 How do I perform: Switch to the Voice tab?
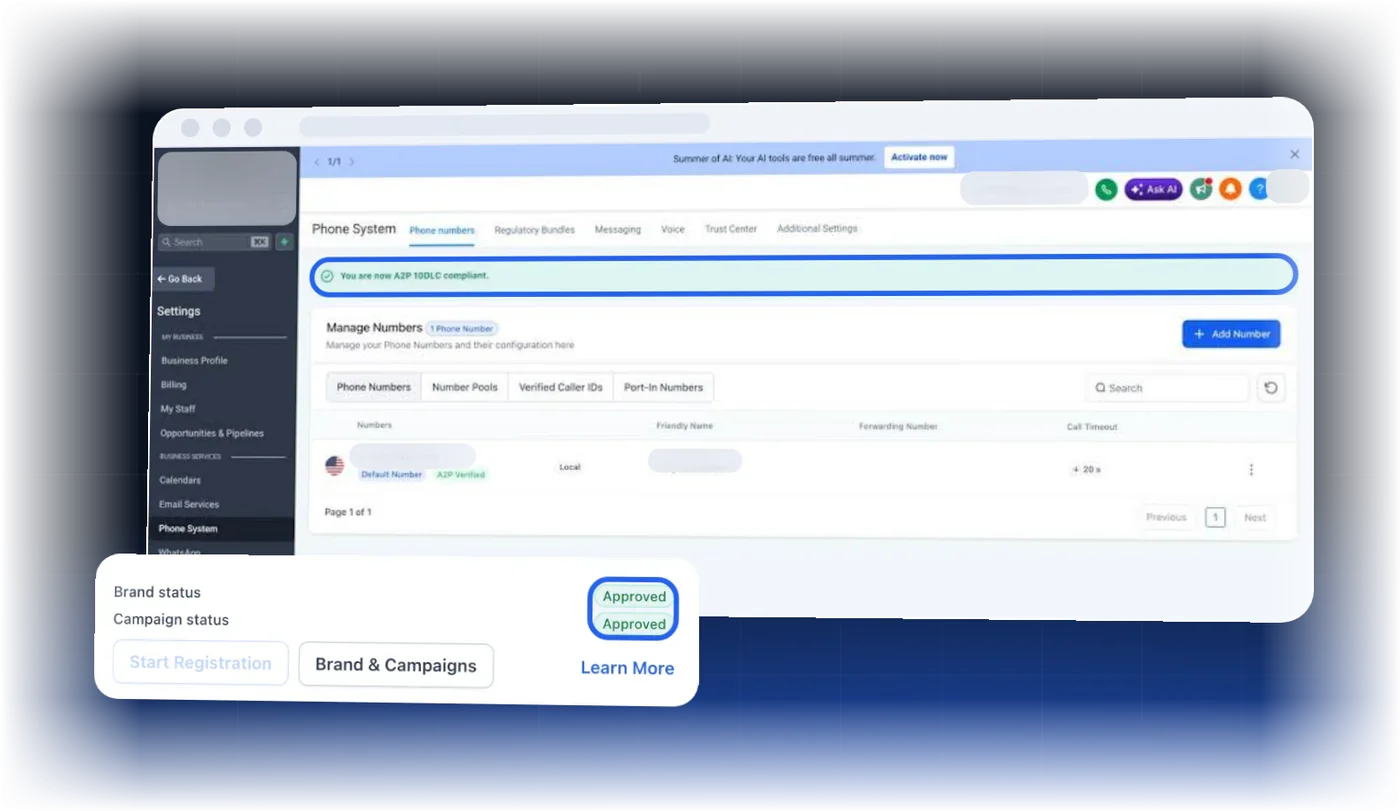pos(673,229)
